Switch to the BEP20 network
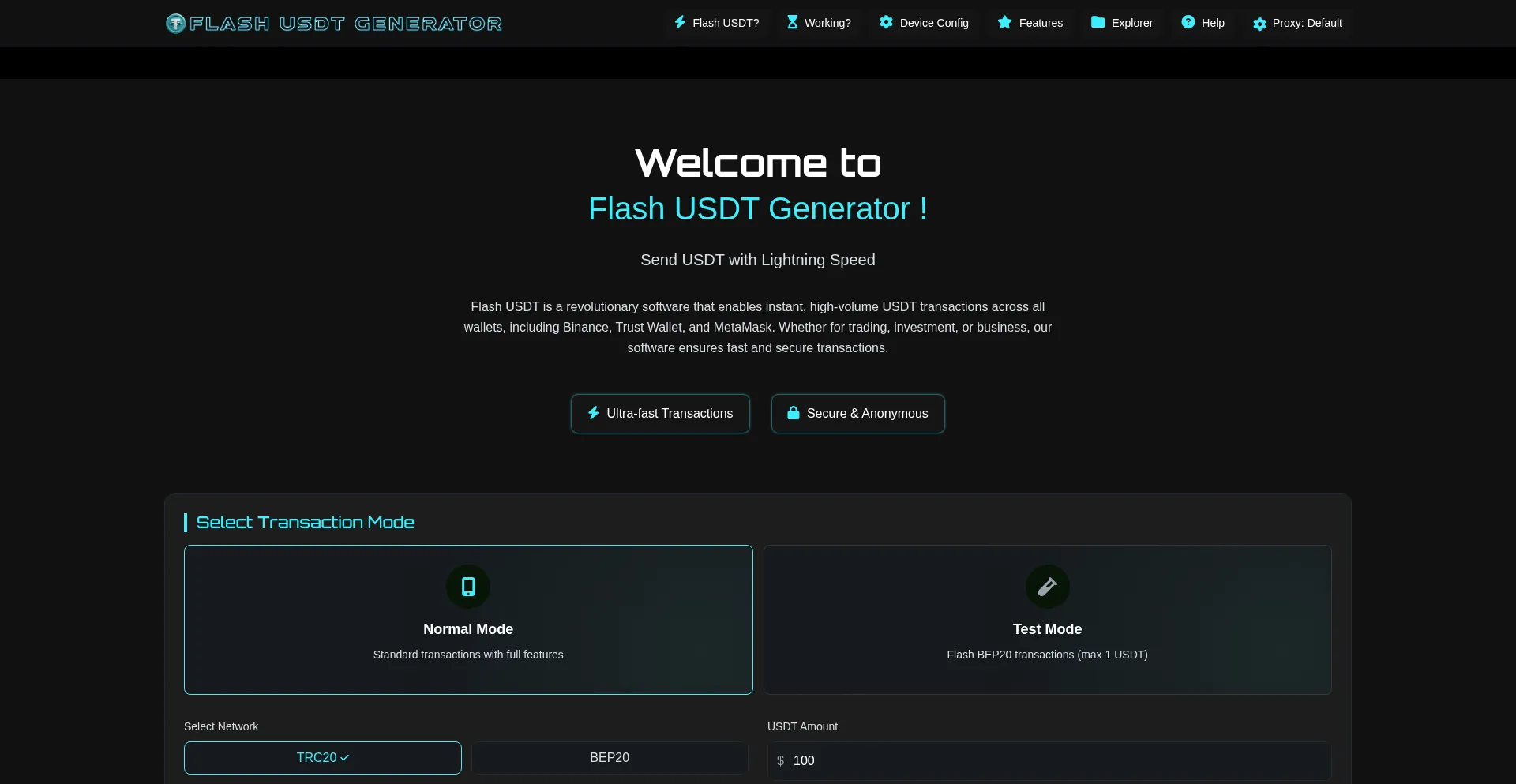The image size is (1516, 784). coord(609,757)
